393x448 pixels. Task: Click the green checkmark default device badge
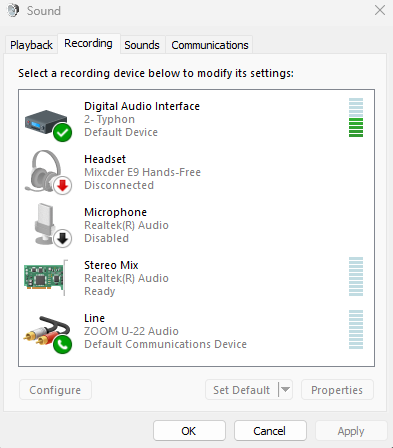62,132
